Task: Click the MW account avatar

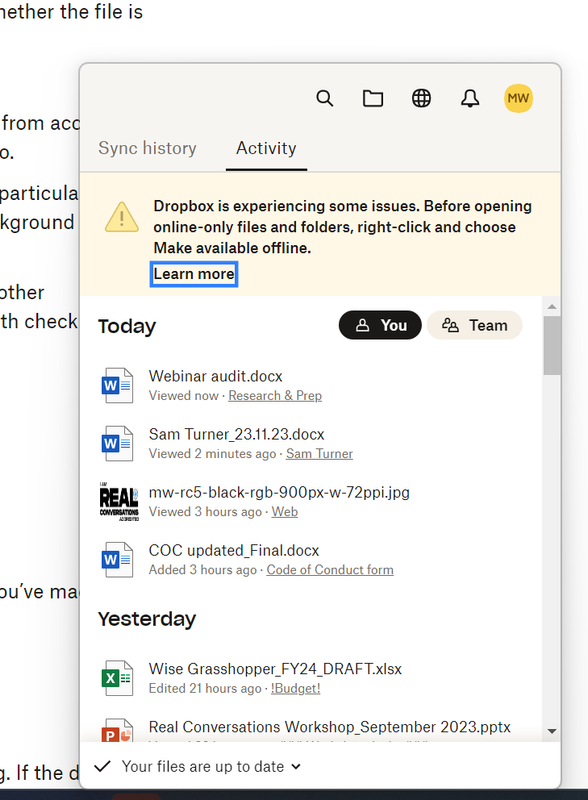Action: point(518,98)
